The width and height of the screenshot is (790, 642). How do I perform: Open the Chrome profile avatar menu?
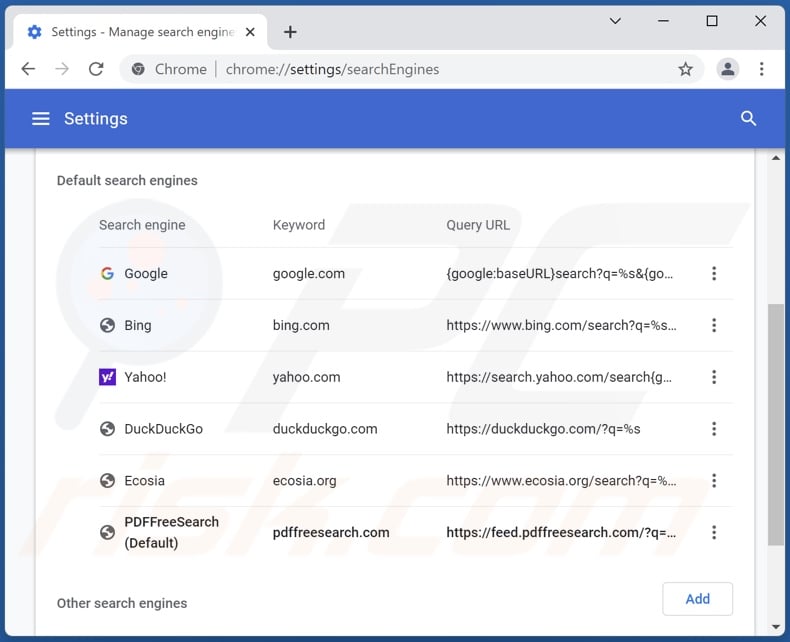pyautogui.click(x=728, y=69)
